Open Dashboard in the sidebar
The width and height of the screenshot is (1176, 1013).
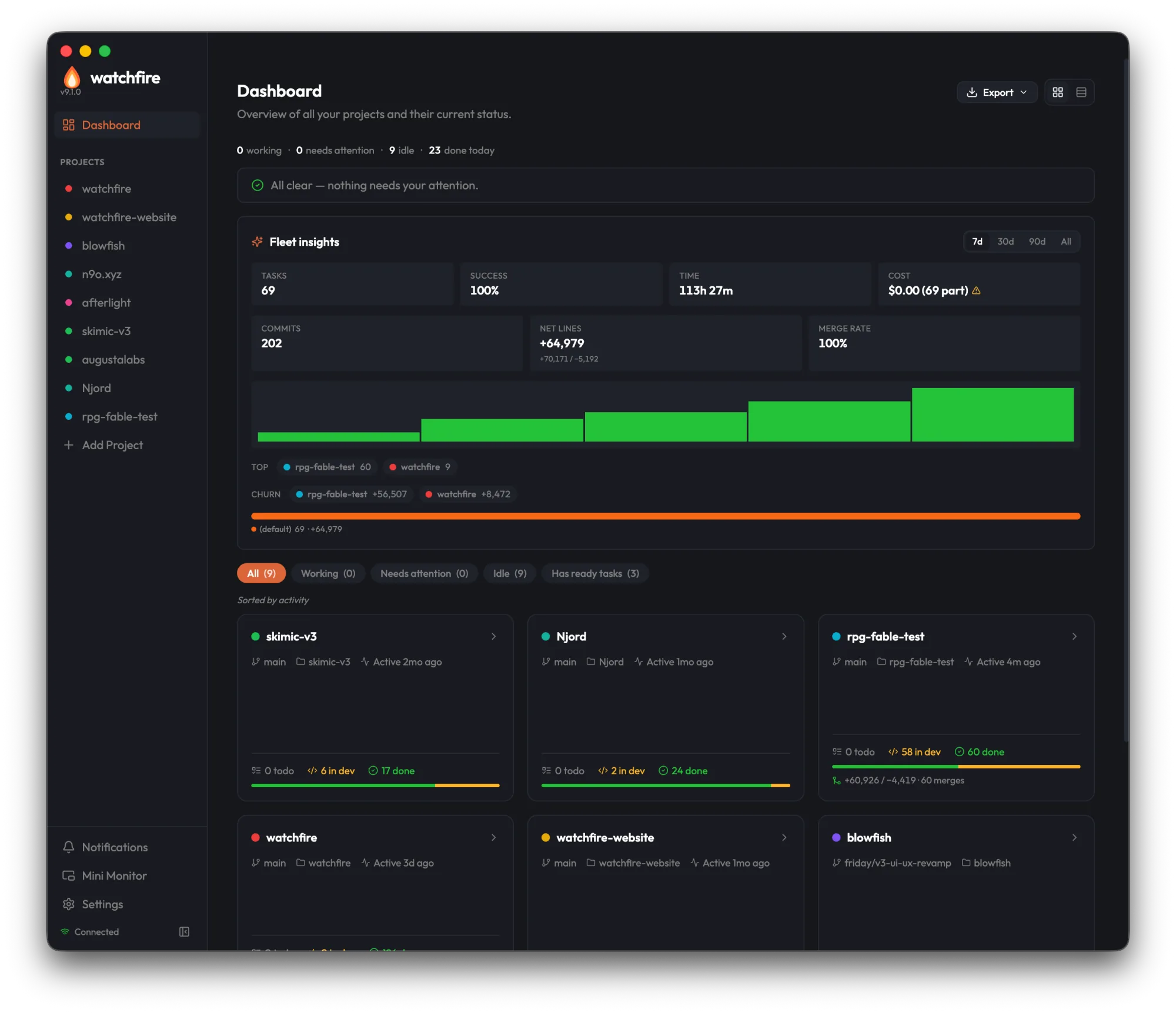pos(127,125)
